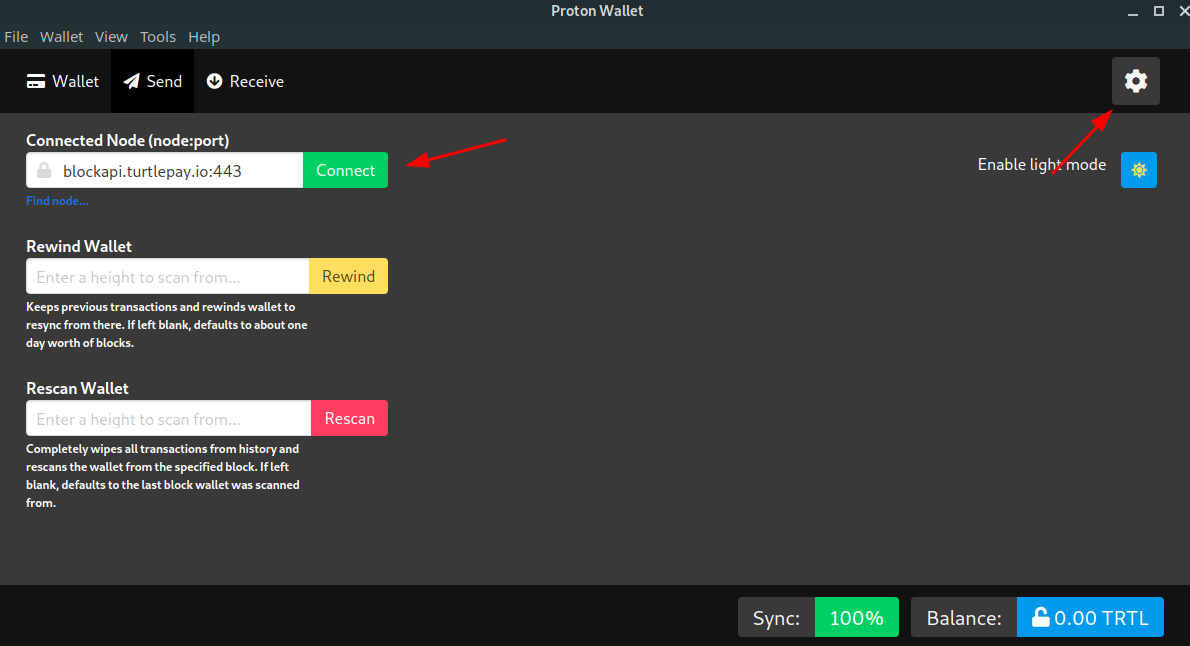This screenshot has height=646, width=1190.
Task: Open the View menu
Action: pos(111,36)
